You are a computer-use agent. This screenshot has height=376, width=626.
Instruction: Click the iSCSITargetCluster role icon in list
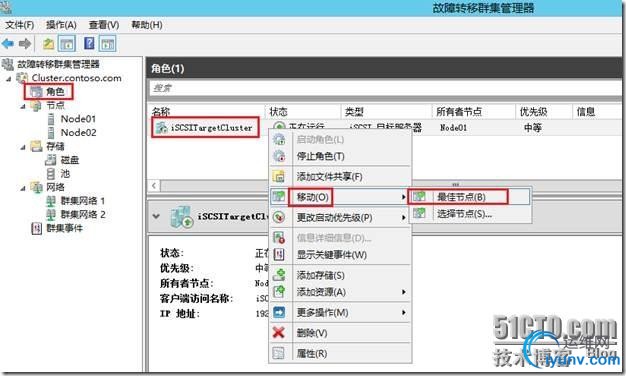click(161, 128)
